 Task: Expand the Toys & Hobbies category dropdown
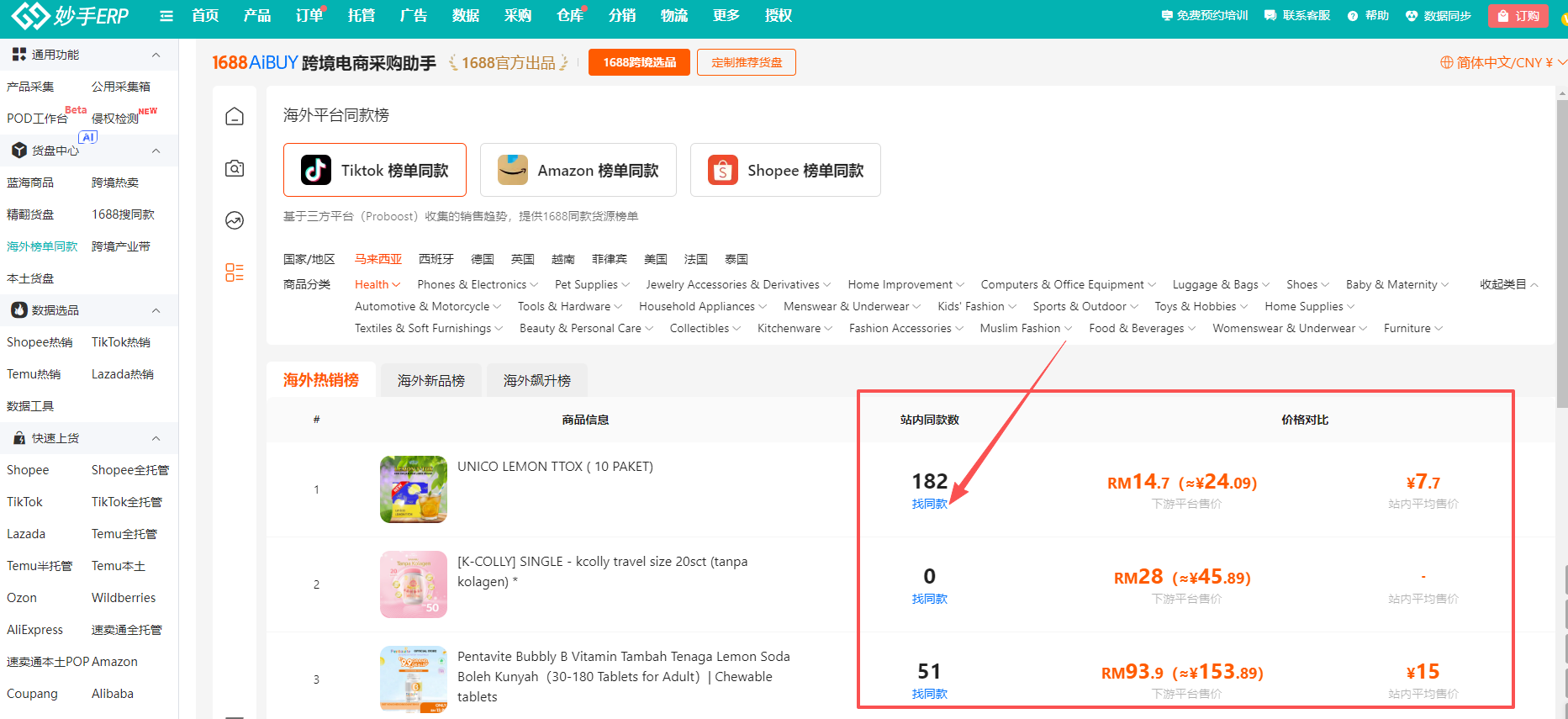click(x=1201, y=306)
